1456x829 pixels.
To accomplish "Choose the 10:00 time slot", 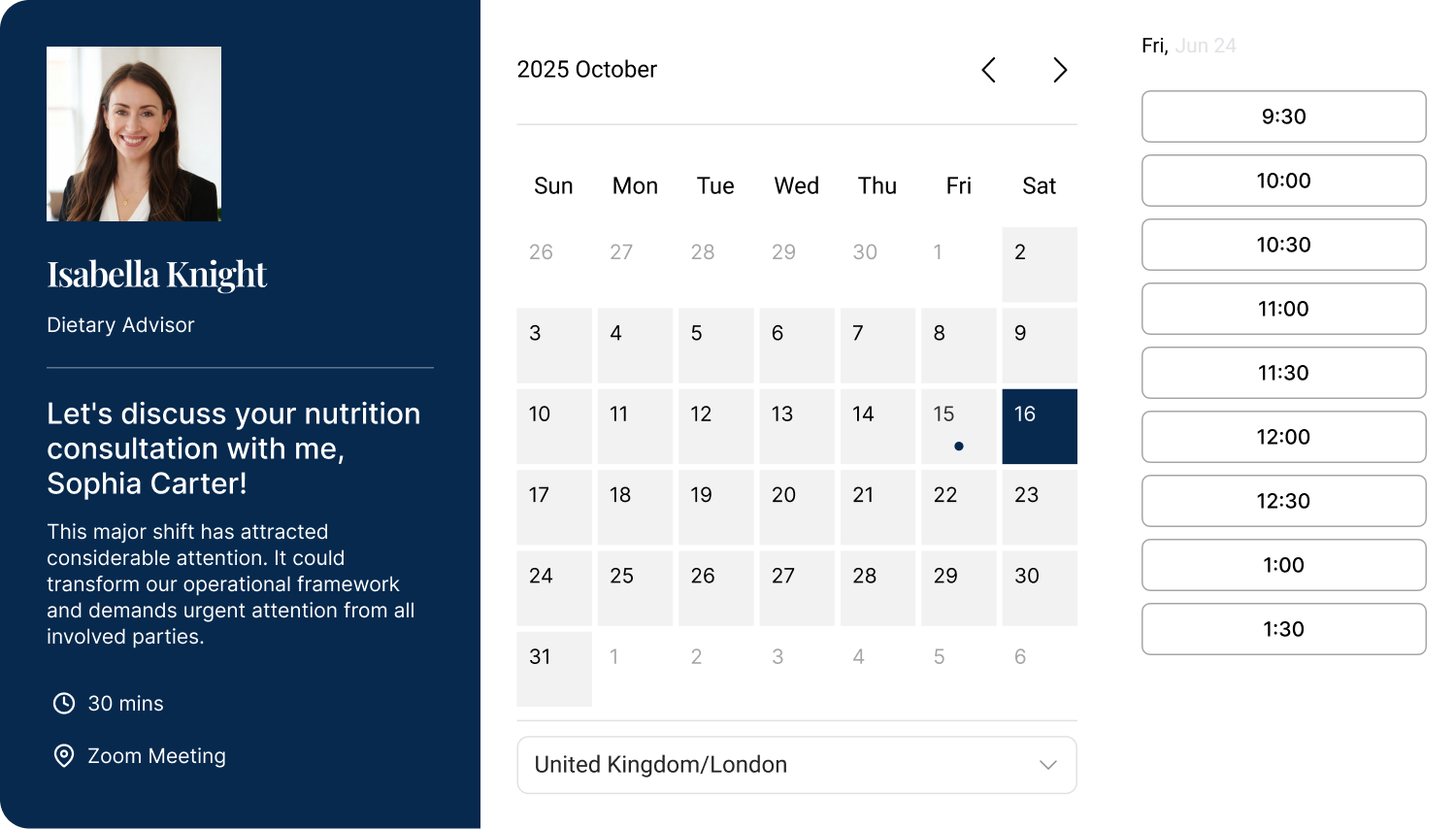I will [x=1283, y=181].
